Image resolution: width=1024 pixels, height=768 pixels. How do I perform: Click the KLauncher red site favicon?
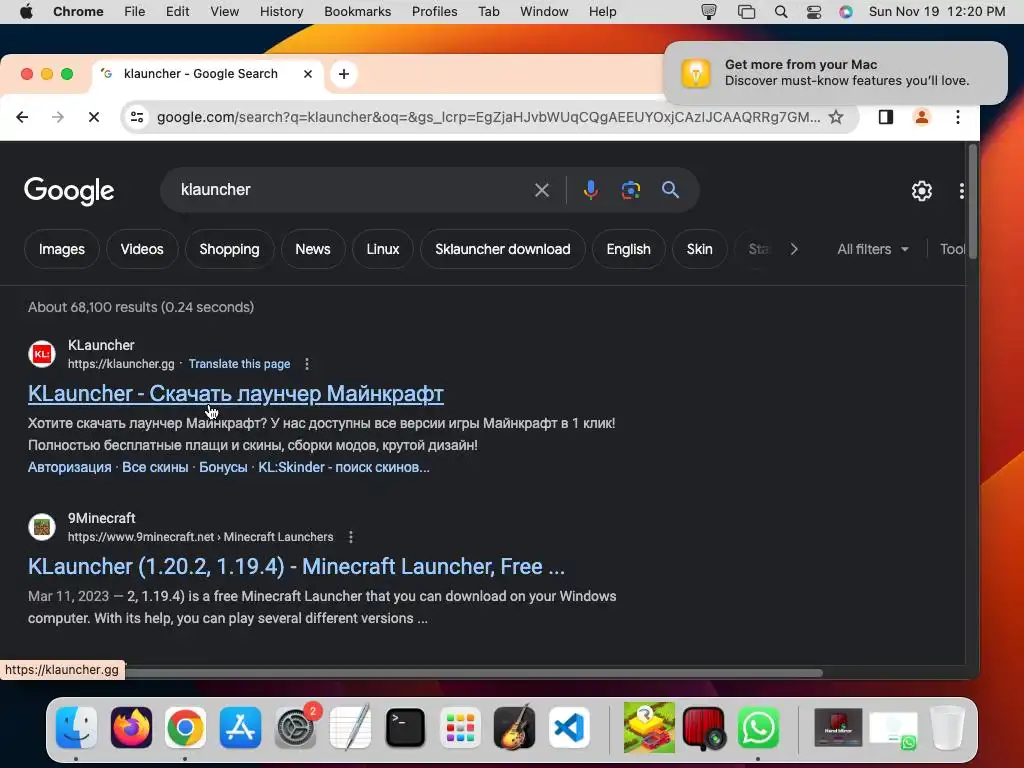click(42, 354)
